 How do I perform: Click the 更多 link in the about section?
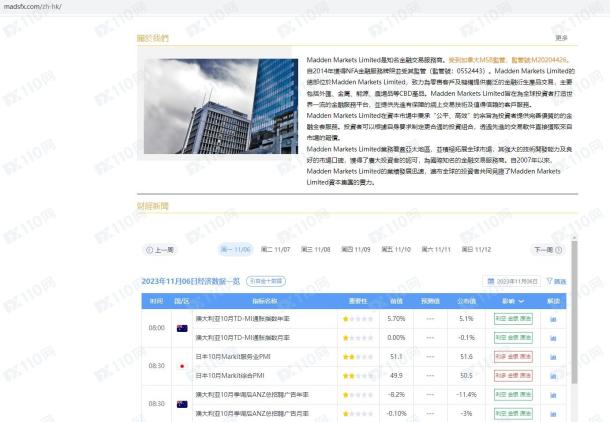[x=561, y=38]
